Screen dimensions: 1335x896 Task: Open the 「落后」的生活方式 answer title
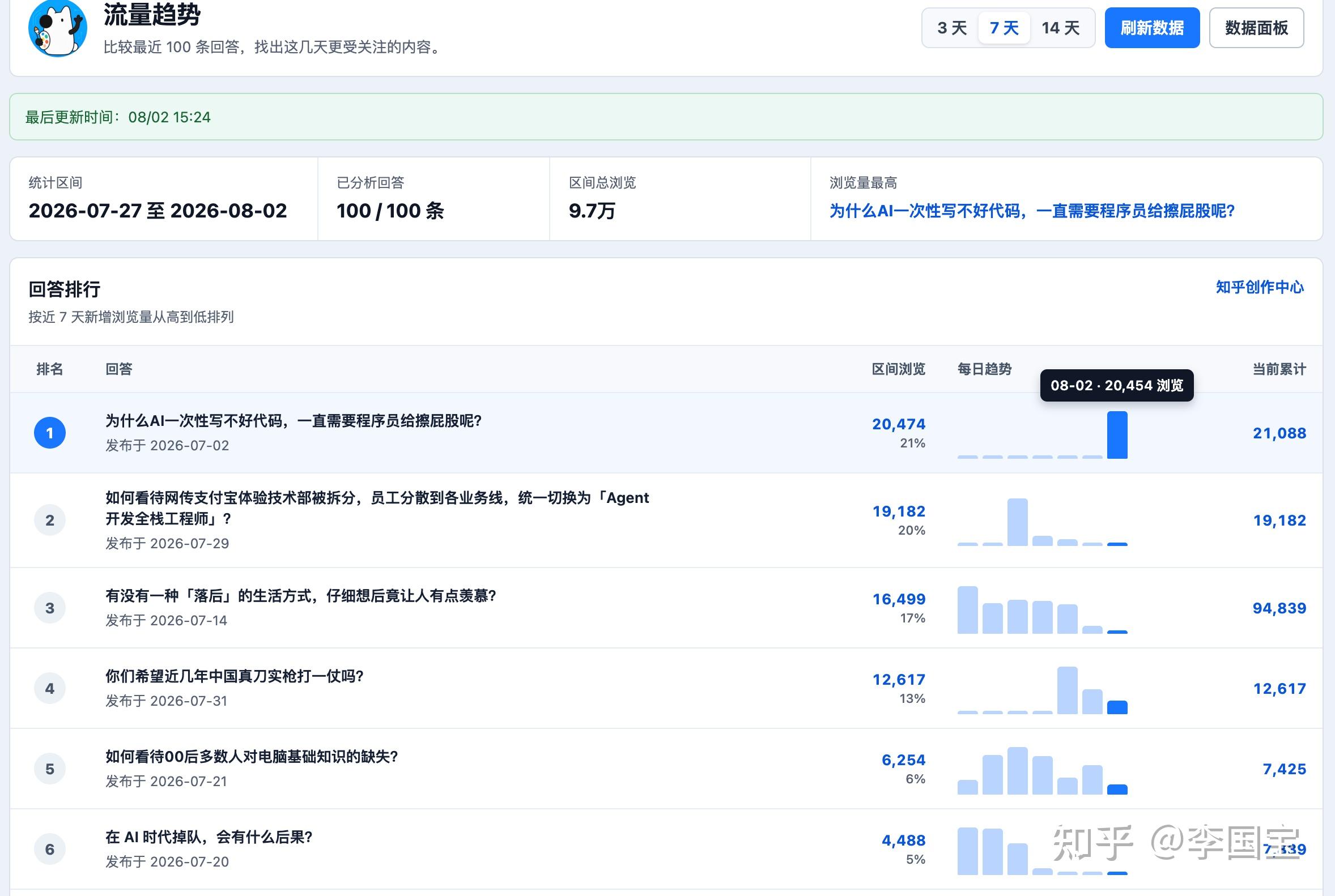coord(301,596)
